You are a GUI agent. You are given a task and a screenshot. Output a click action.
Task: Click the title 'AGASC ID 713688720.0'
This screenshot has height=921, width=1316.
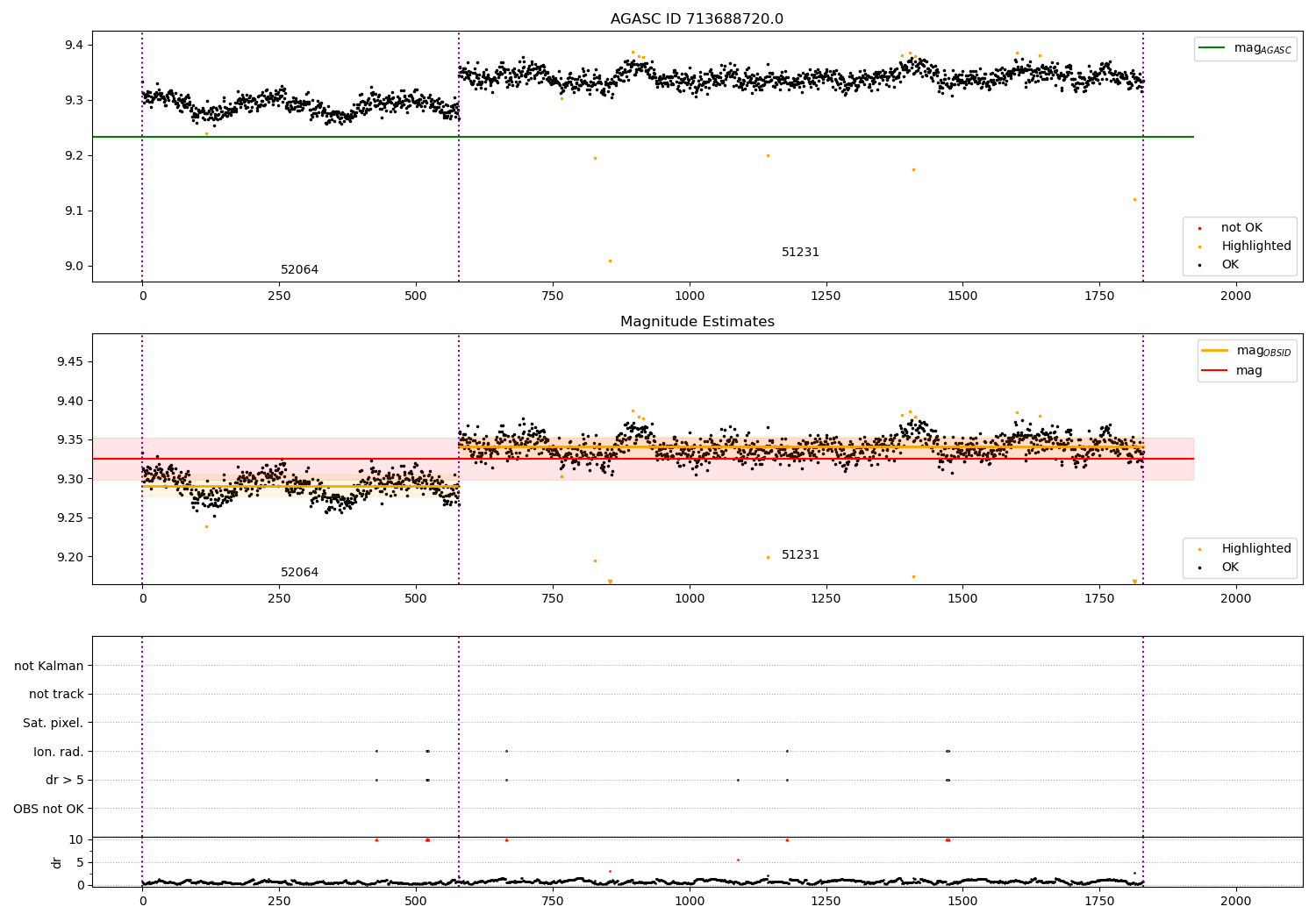[x=697, y=19]
